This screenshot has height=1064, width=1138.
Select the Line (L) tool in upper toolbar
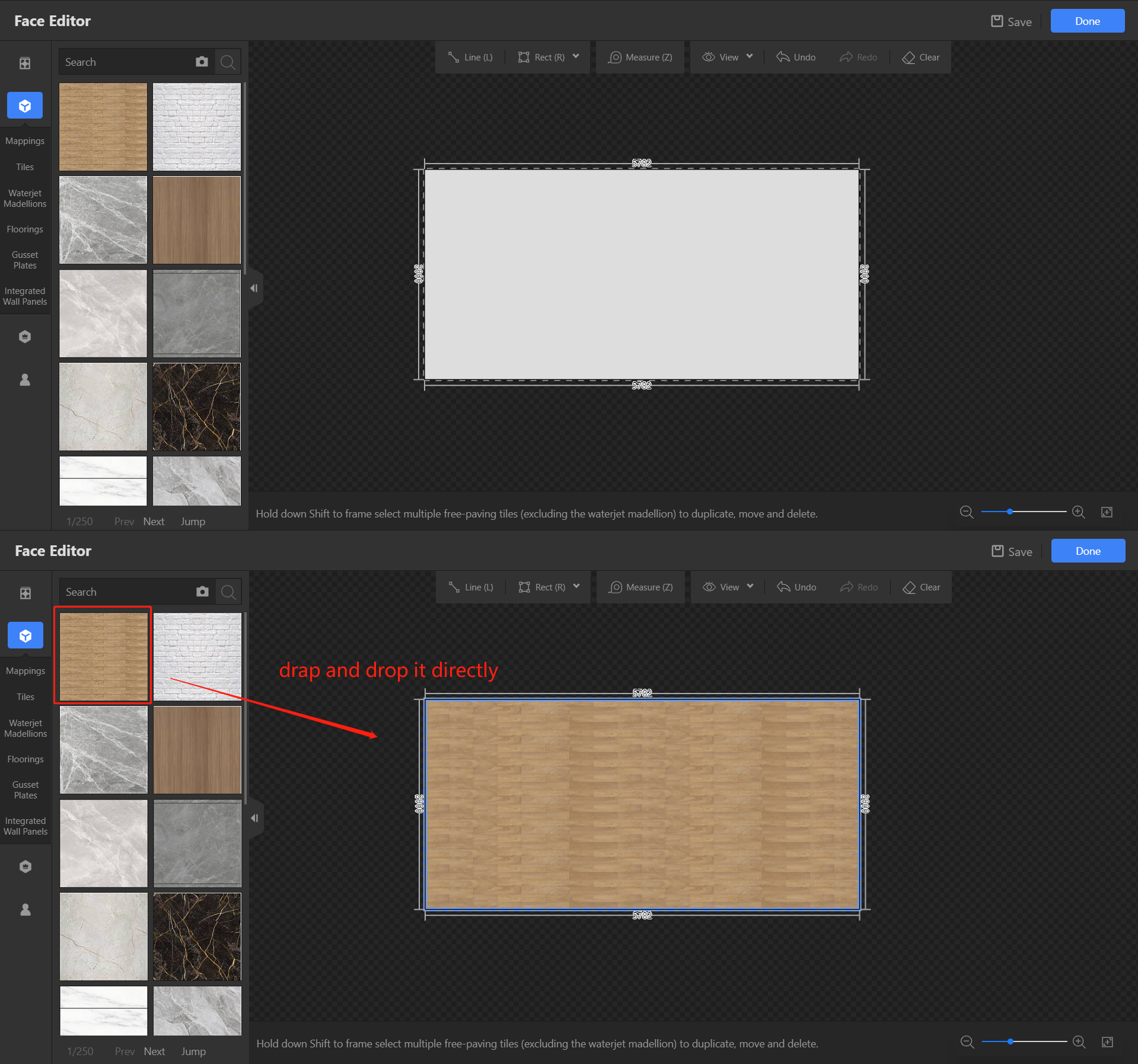pos(470,57)
